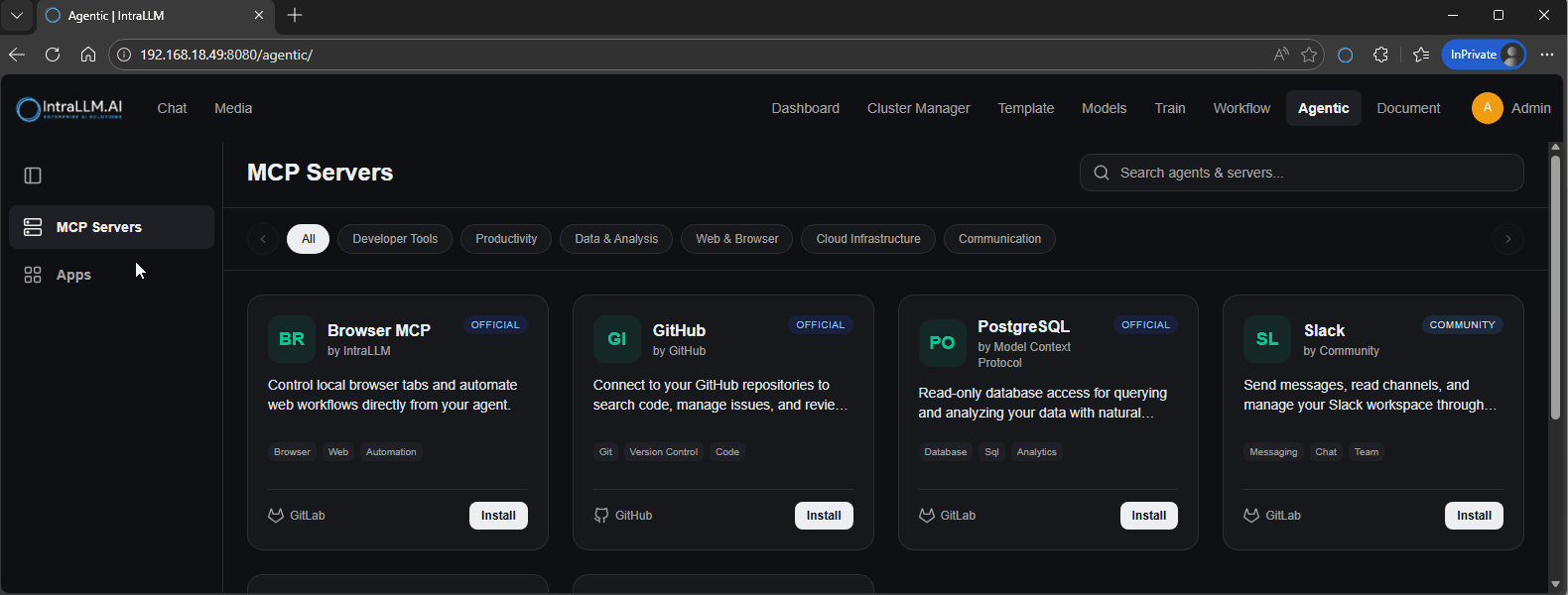The image size is (1568, 595).
Task: Click the Automation tag on Browser MCP
Action: click(391, 452)
